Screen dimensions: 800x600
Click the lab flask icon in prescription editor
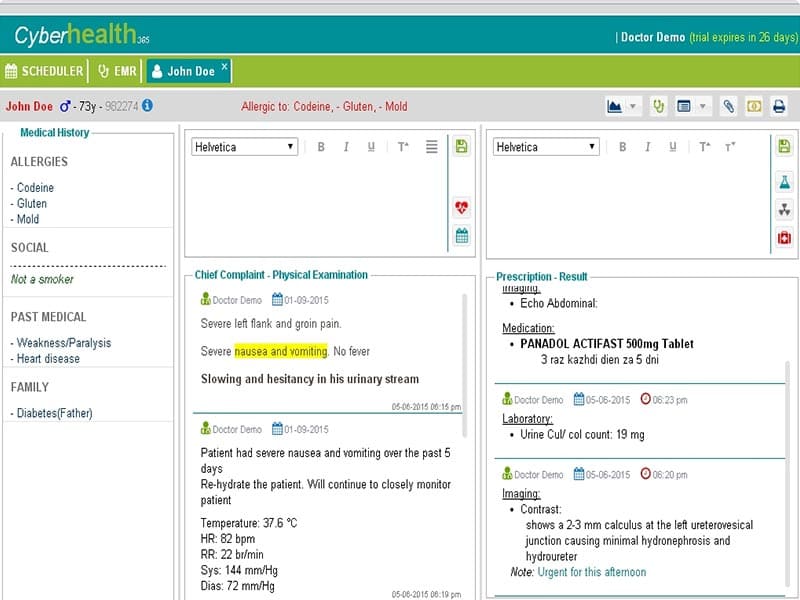pyautogui.click(x=784, y=182)
